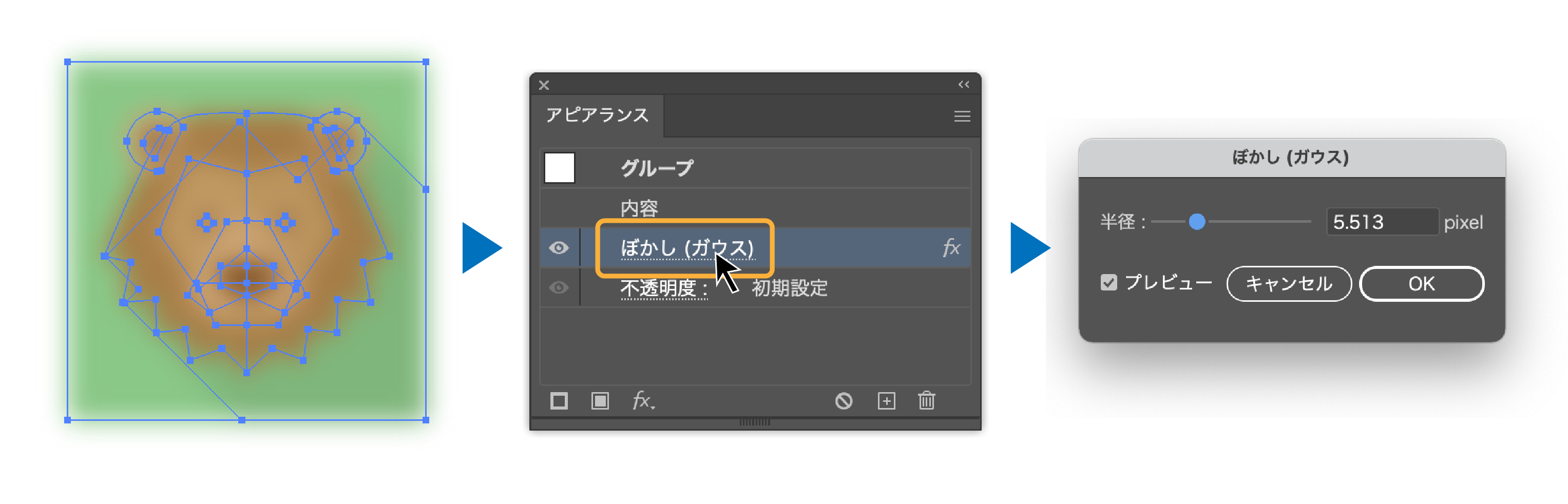The width and height of the screenshot is (1568, 504).
Task: Open the Add New Effect fx menu
Action: [643, 400]
